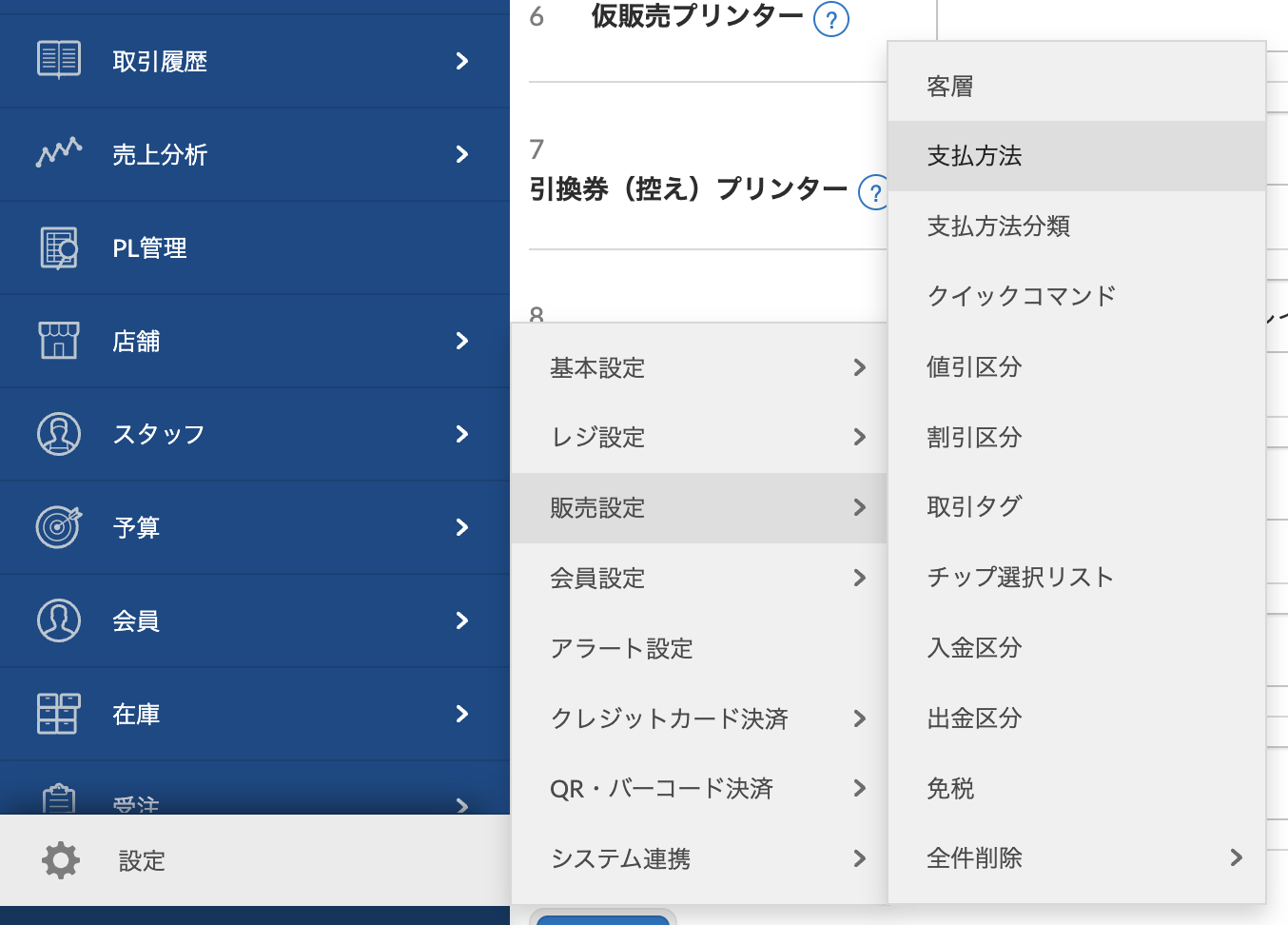The height and width of the screenshot is (925, 1288).
Task: Select the 免税 menu entry
Action: [x=950, y=788]
